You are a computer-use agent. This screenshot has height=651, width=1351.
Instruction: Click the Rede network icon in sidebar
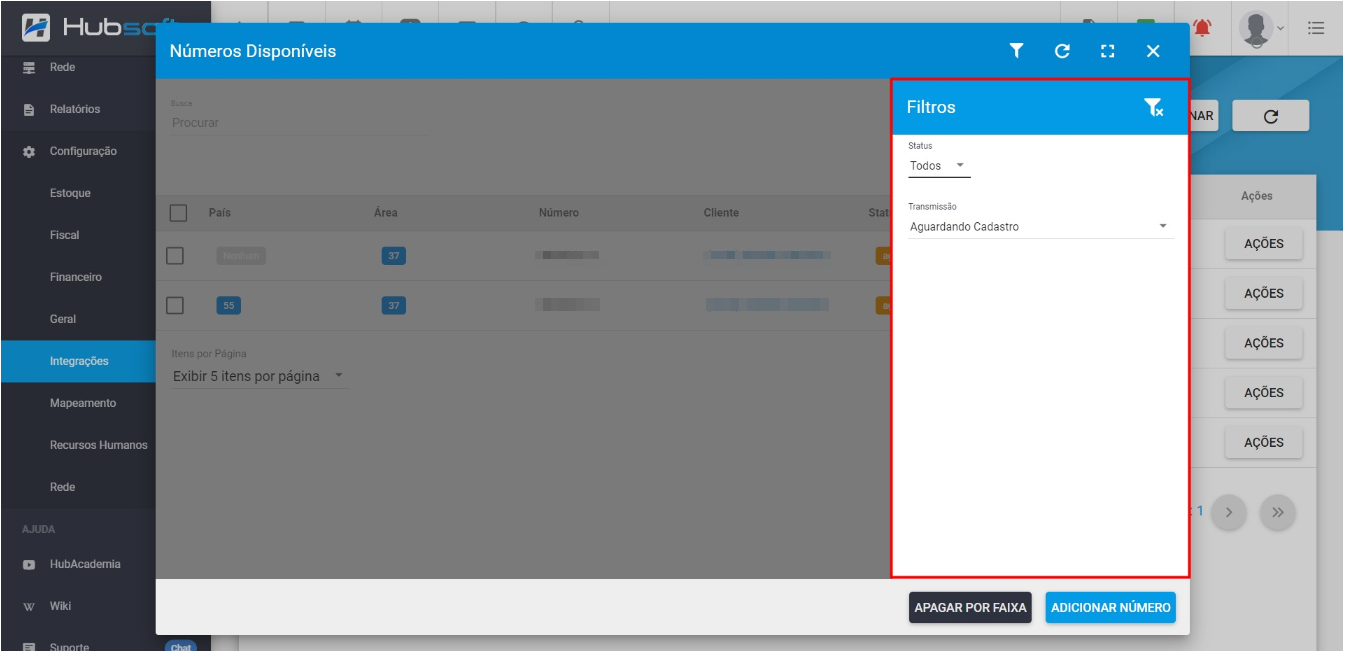coord(29,67)
